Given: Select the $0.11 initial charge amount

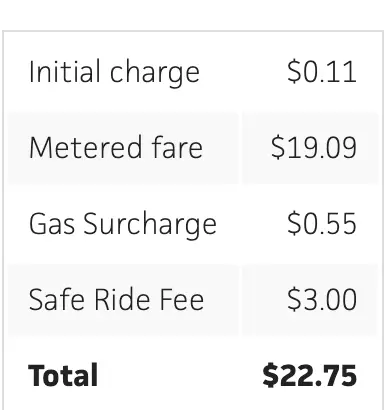Looking at the screenshot, I should 322,71.
